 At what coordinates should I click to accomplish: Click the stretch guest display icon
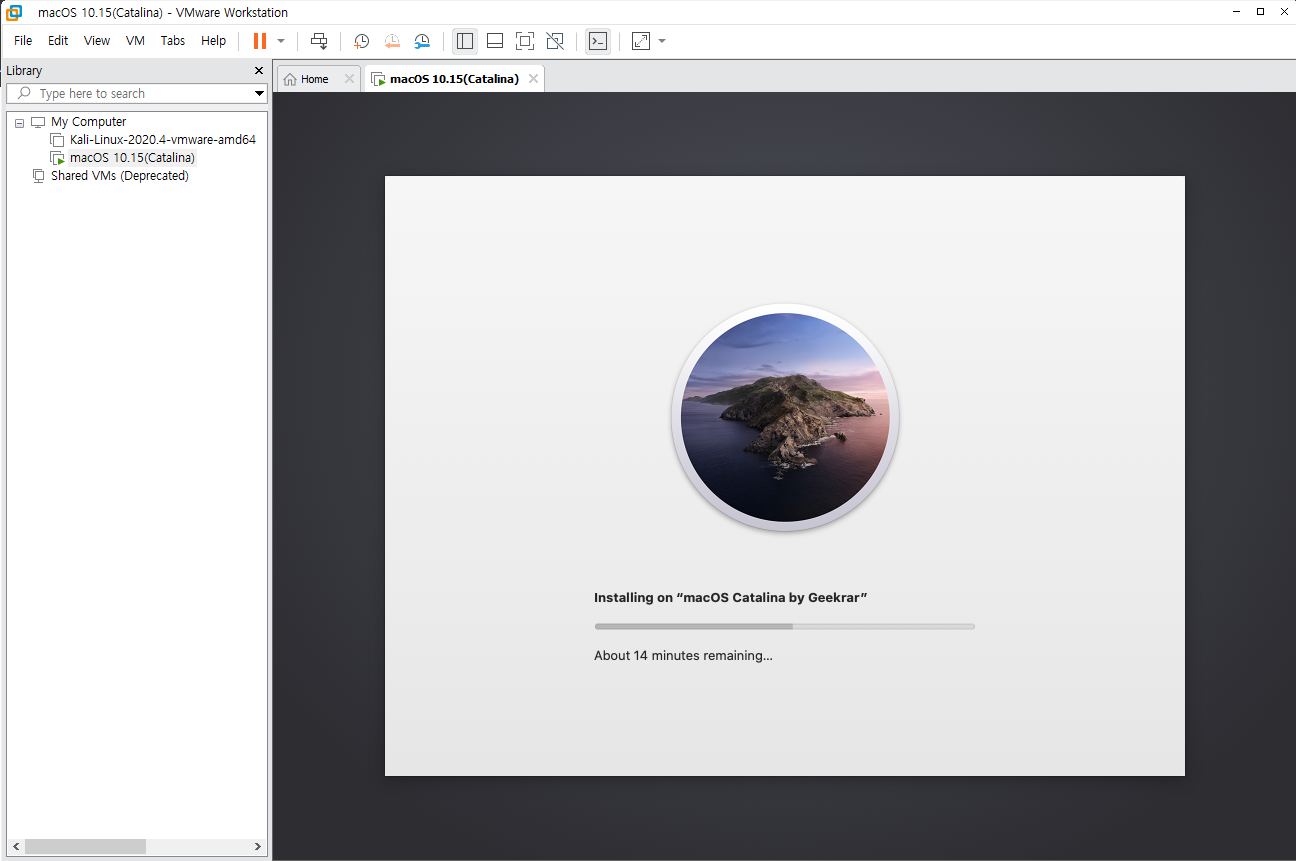[641, 41]
